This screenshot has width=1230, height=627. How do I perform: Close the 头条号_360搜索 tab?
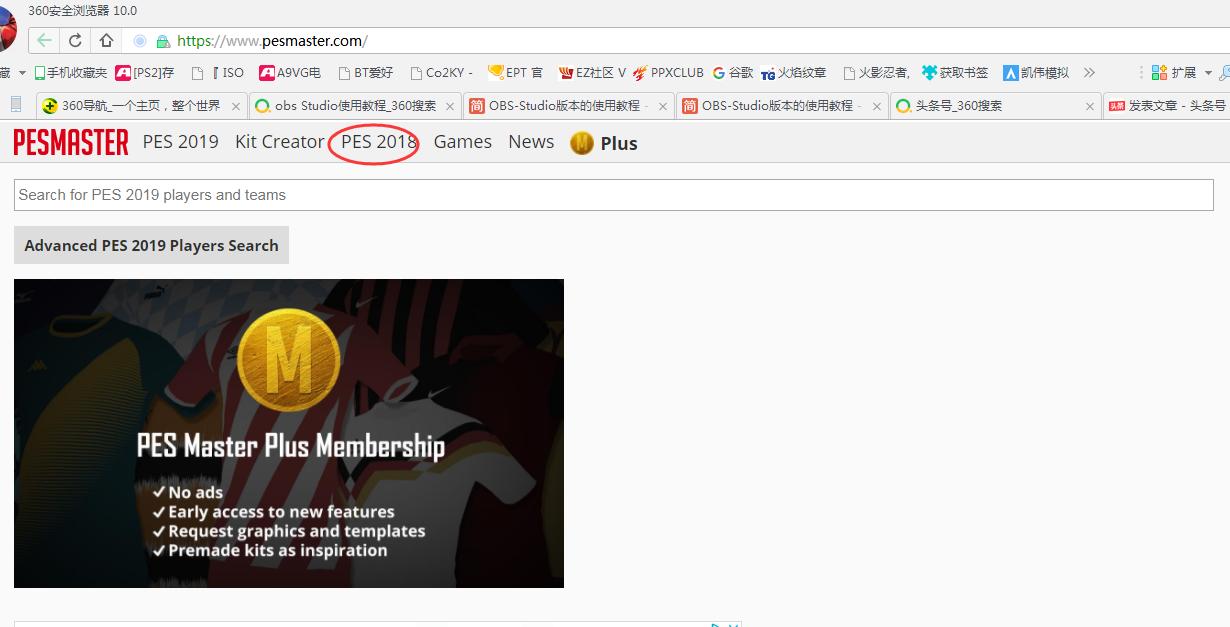pos(1091,106)
